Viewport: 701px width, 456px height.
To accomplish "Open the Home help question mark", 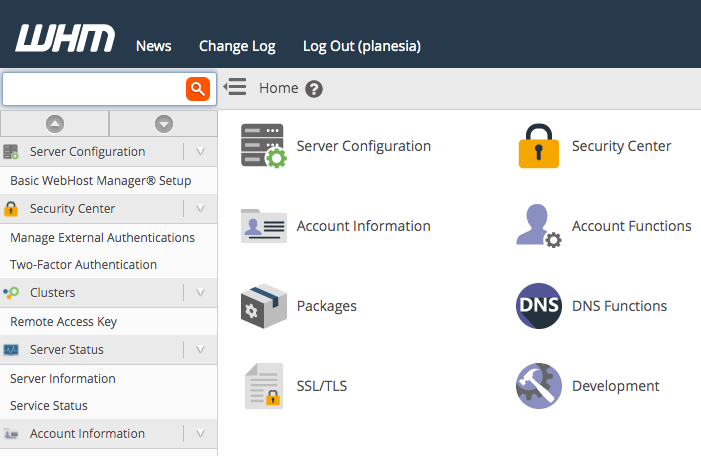I will click(x=314, y=89).
